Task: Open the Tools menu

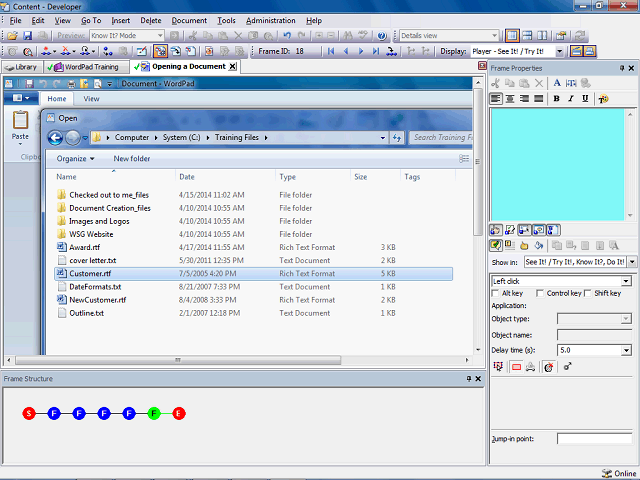Action: tap(226, 20)
